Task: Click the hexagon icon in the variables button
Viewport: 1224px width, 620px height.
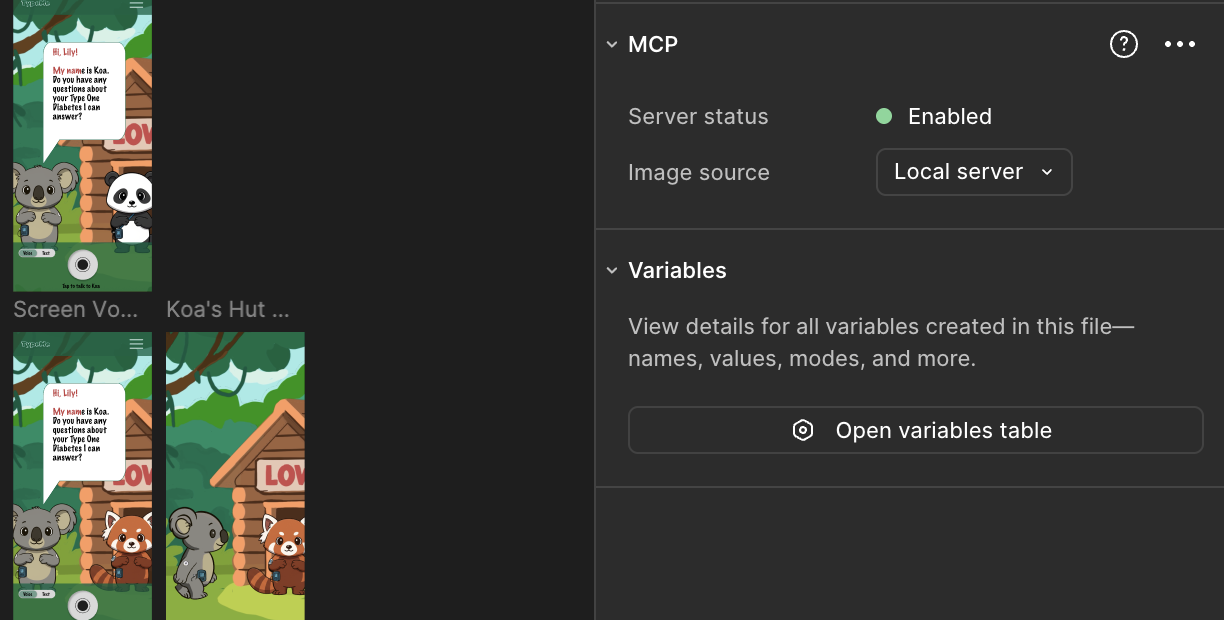Action: 802,430
